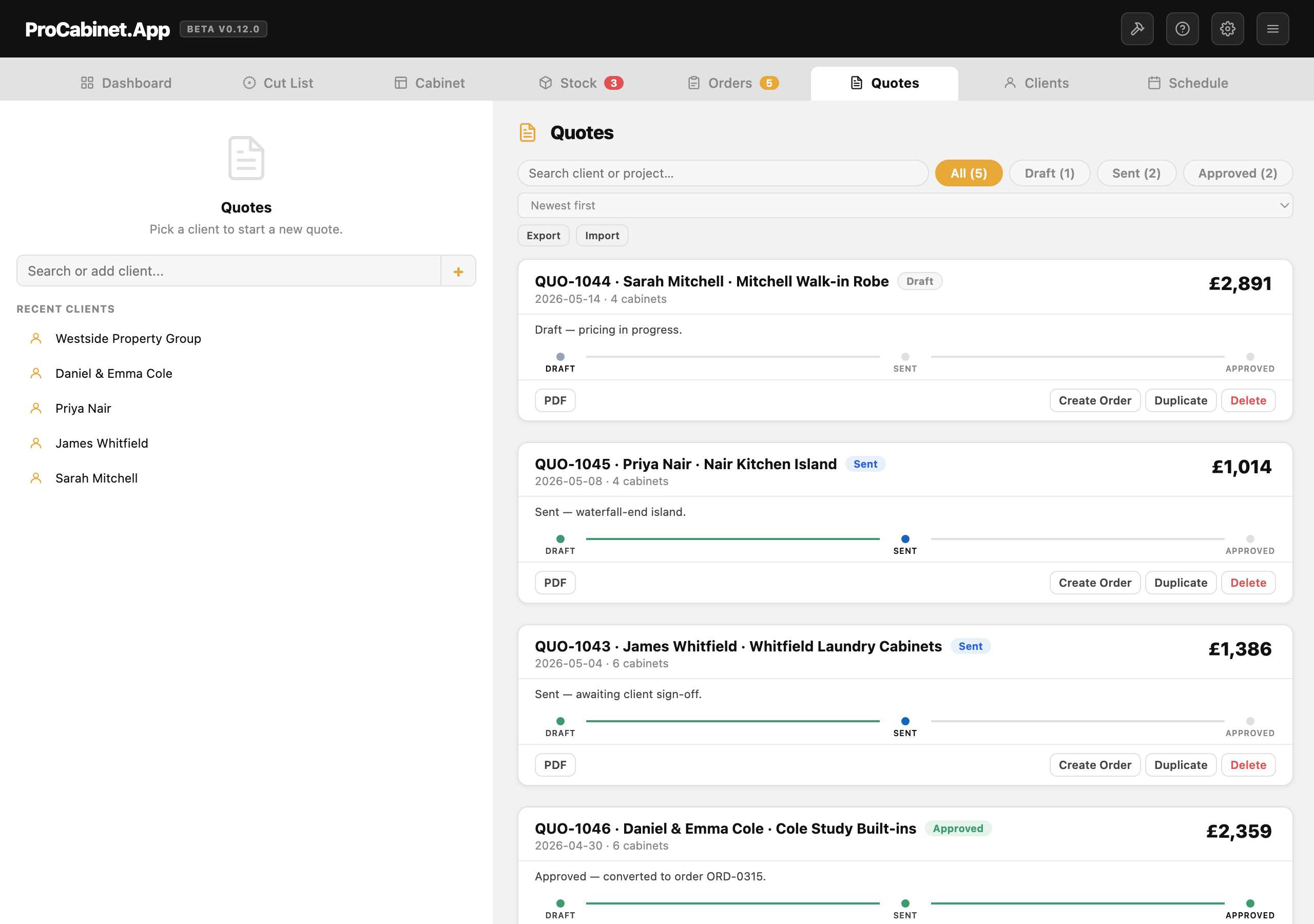1314x924 pixels.
Task: Focus the Search client or project field
Action: (723, 173)
